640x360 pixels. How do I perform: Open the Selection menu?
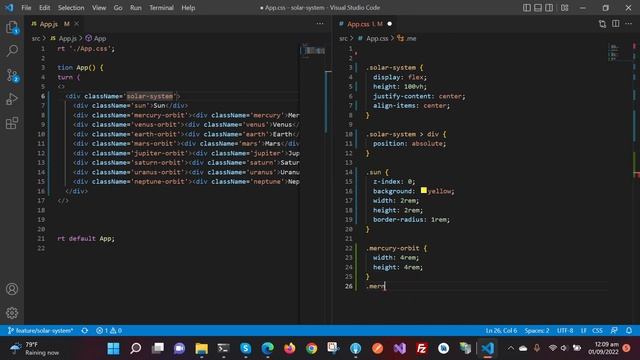(71, 8)
